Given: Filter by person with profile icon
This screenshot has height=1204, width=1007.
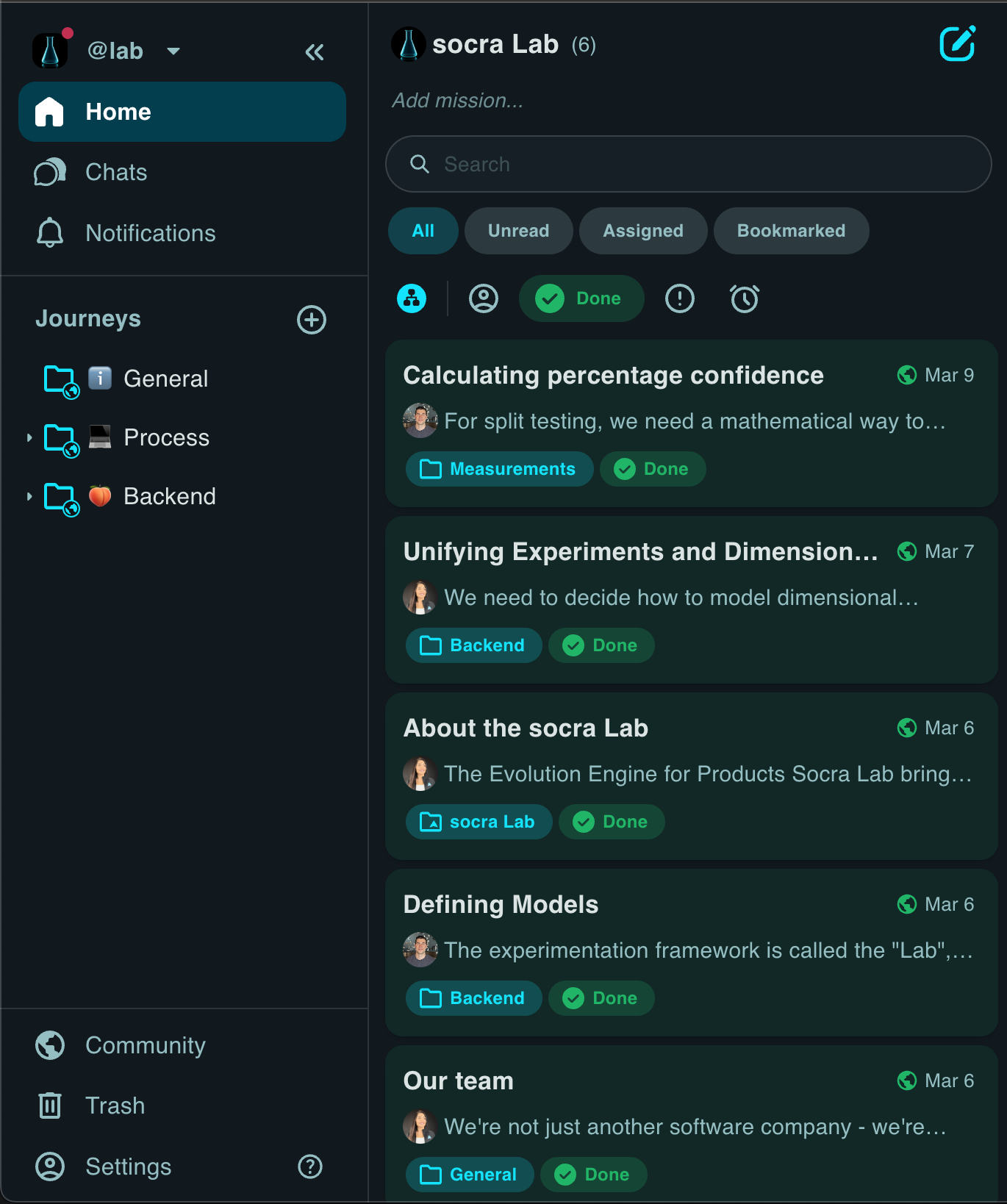Looking at the screenshot, I should [x=484, y=298].
